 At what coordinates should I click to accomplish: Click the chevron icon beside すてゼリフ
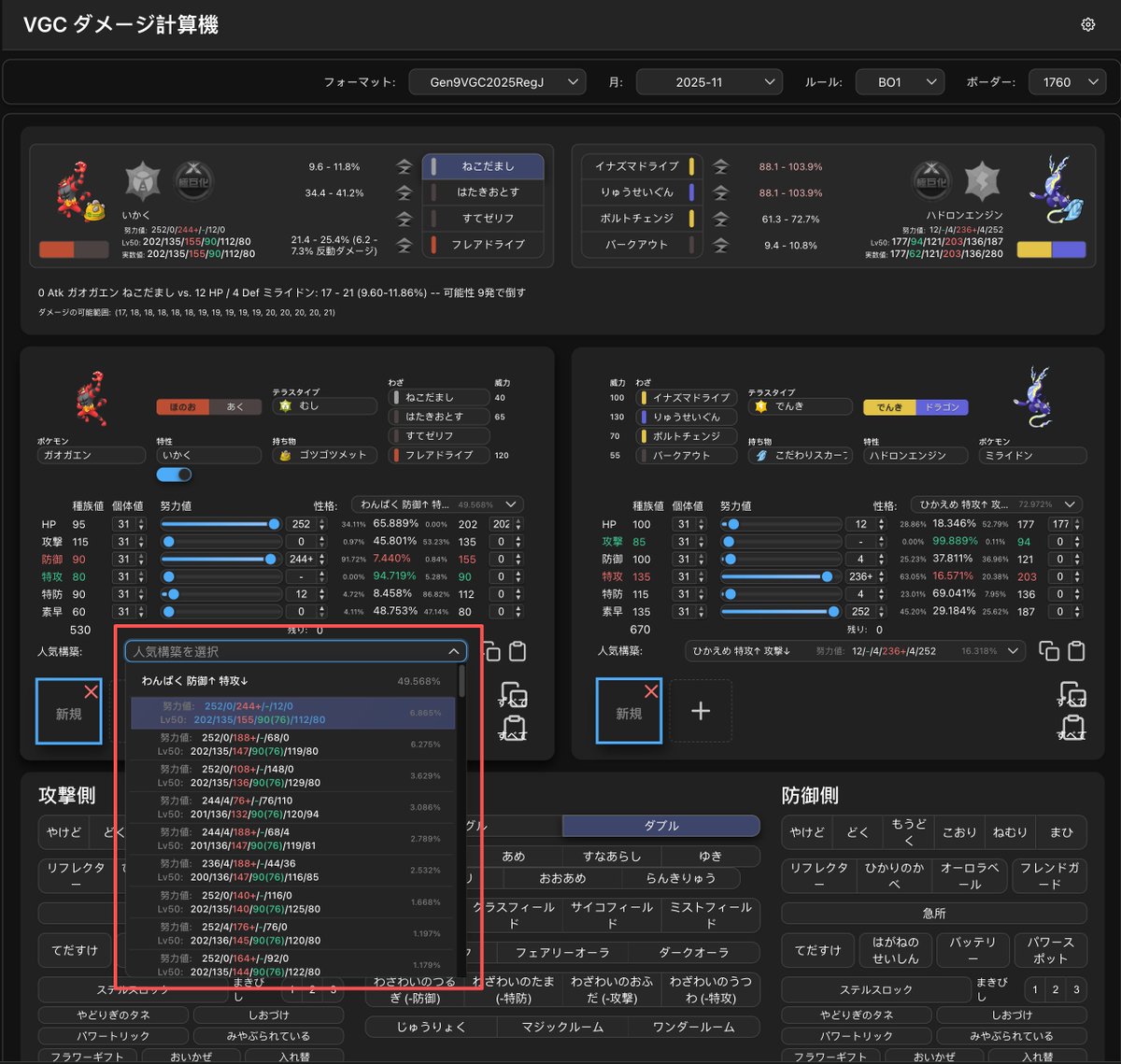click(x=404, y=219)
